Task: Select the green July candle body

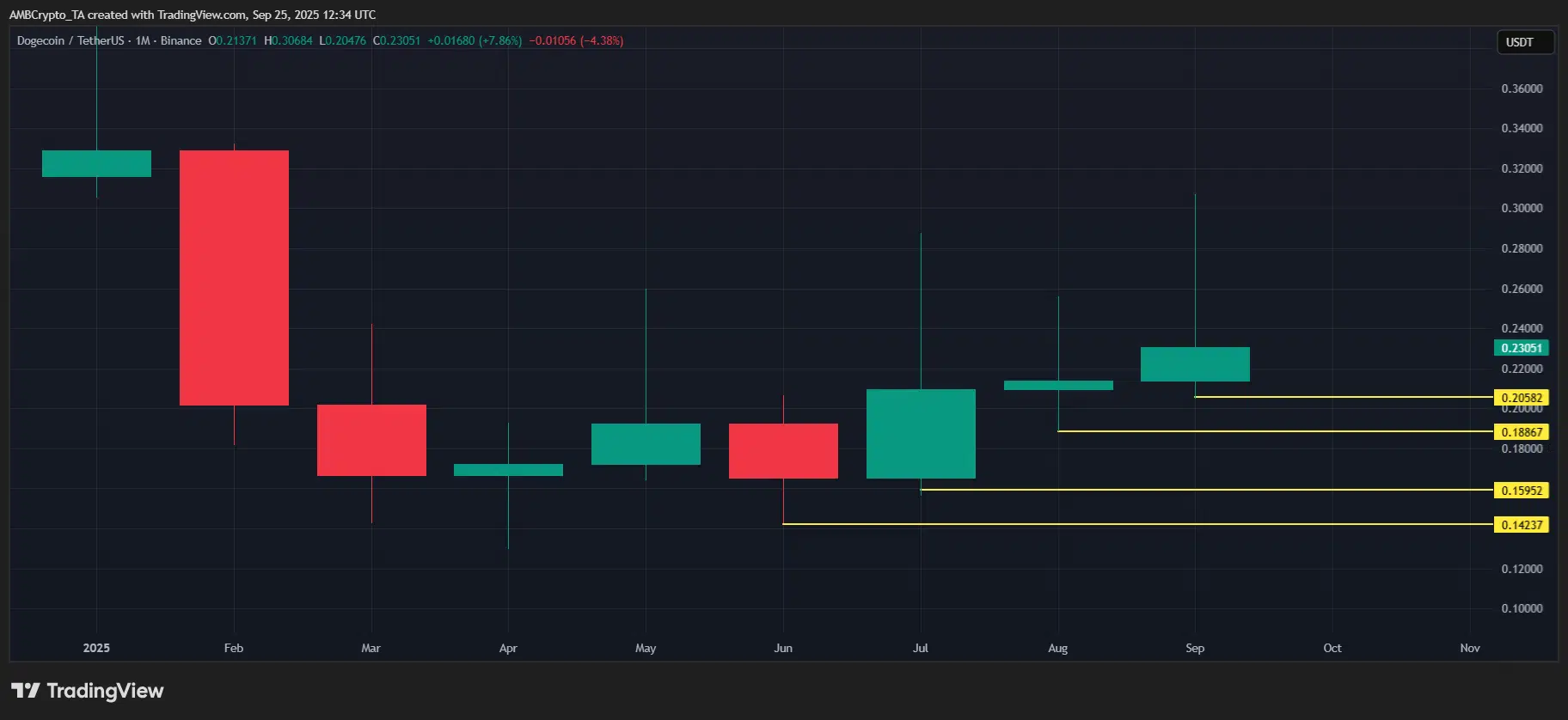Action: (x=921, y=434)
